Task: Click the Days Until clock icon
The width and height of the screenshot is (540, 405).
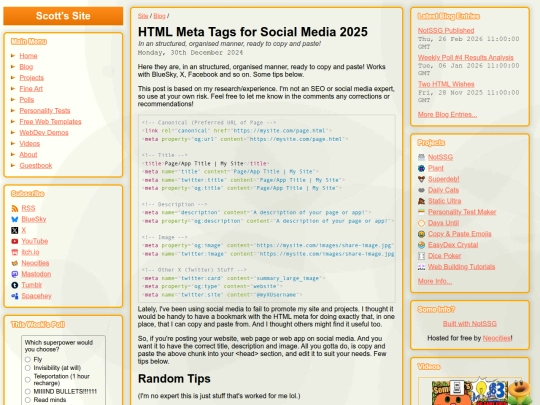Action: [x=421, y=223]
